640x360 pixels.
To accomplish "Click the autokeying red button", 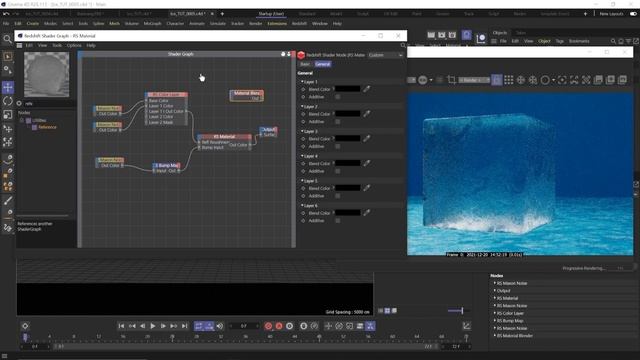I will point(279,326).
